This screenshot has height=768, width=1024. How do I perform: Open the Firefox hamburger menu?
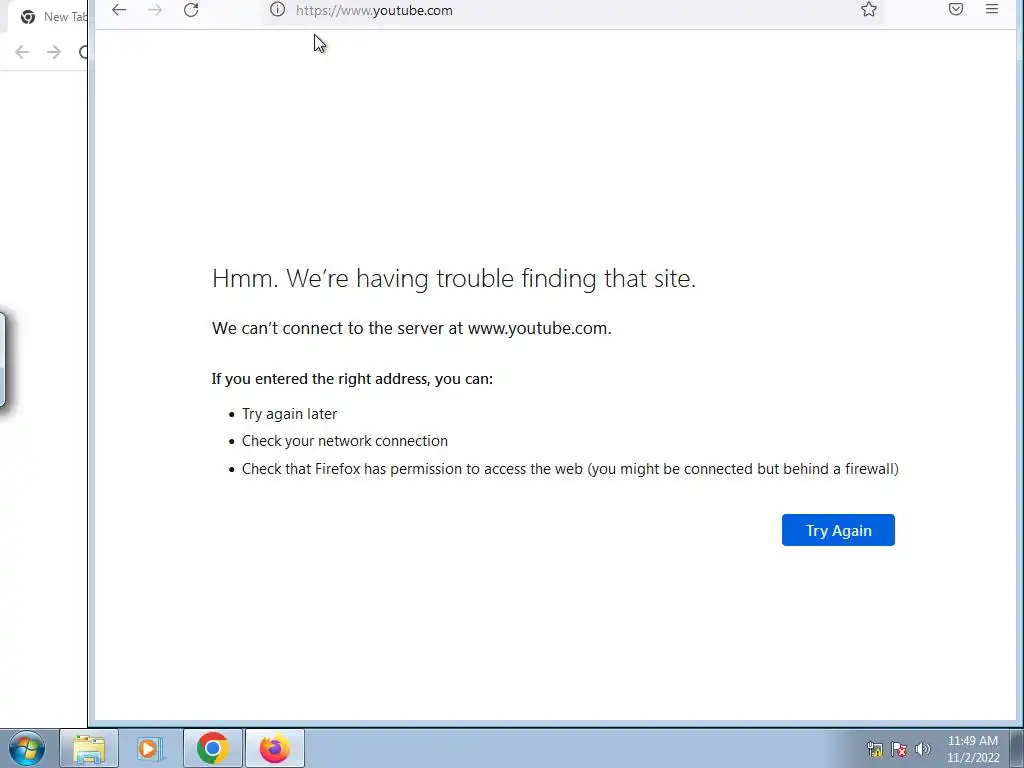tap(991, 10)
